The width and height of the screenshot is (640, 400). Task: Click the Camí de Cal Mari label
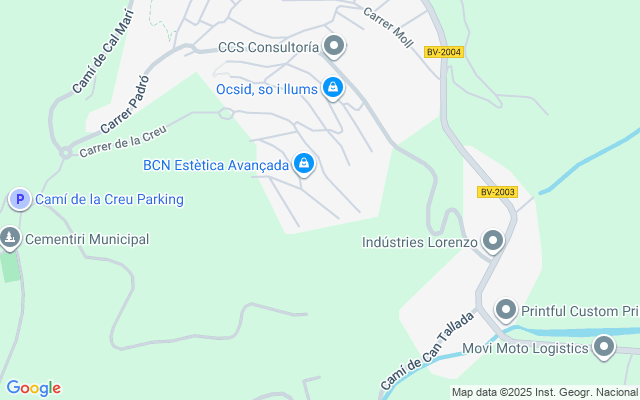coord(103,51)
